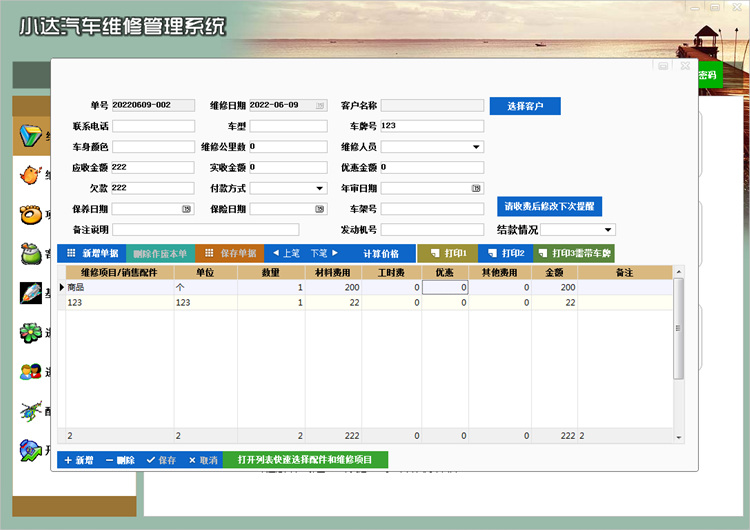Click the 金额 column header
Image resolution: width=750 pixels, height=530 pixels.
[554, 273]
